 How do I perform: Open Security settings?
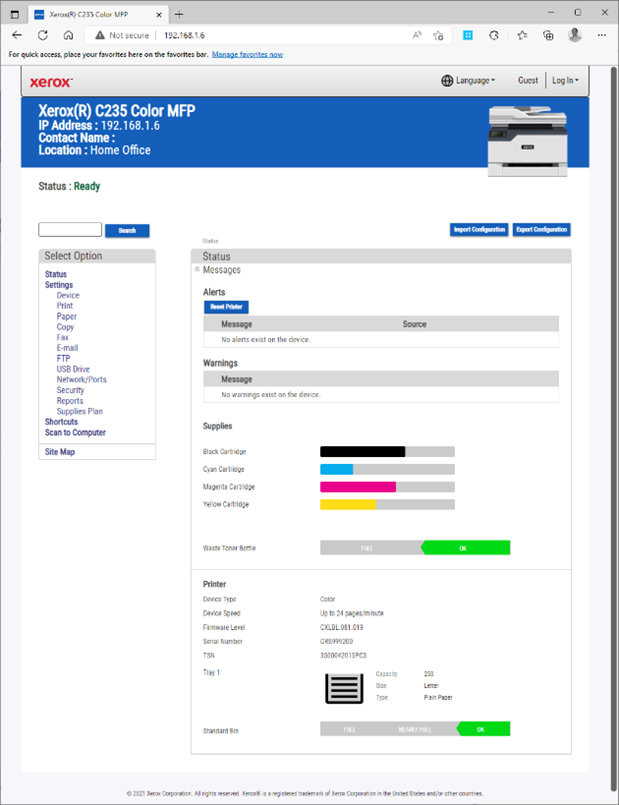pos(70,390)
